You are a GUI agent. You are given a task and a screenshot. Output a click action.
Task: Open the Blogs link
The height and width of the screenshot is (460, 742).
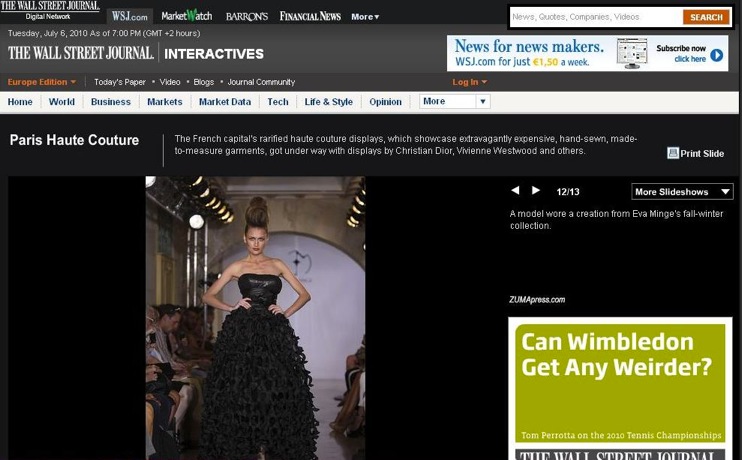pos(203,82)
